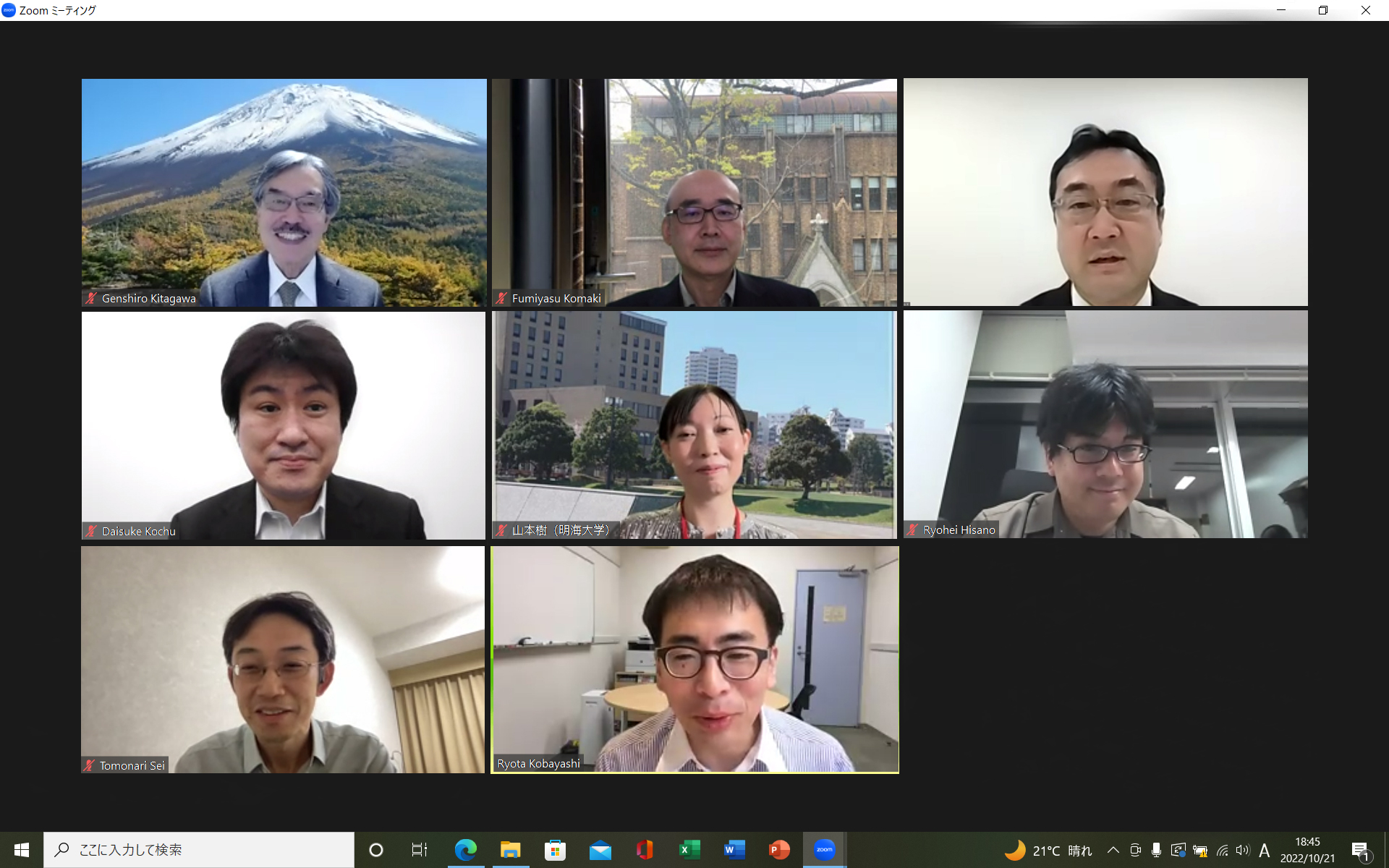Open the Windows Start menu

click(22, 850)
